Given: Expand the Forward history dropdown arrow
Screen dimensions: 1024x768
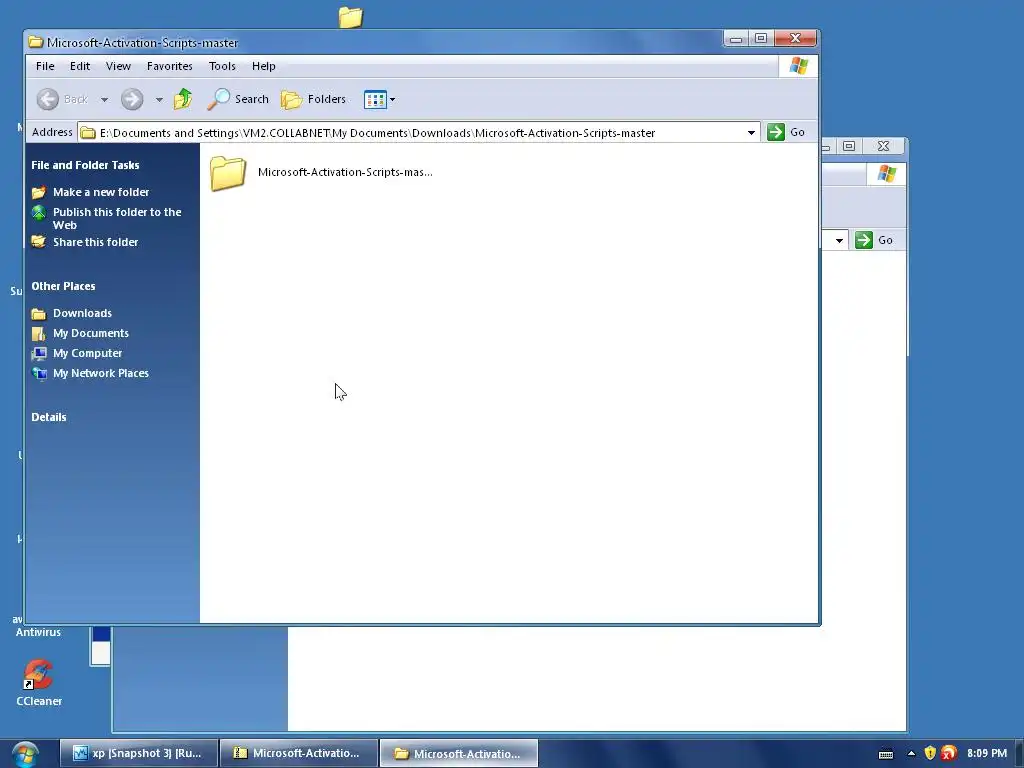Looking at the screenshot, I should [x=159, y=100].
